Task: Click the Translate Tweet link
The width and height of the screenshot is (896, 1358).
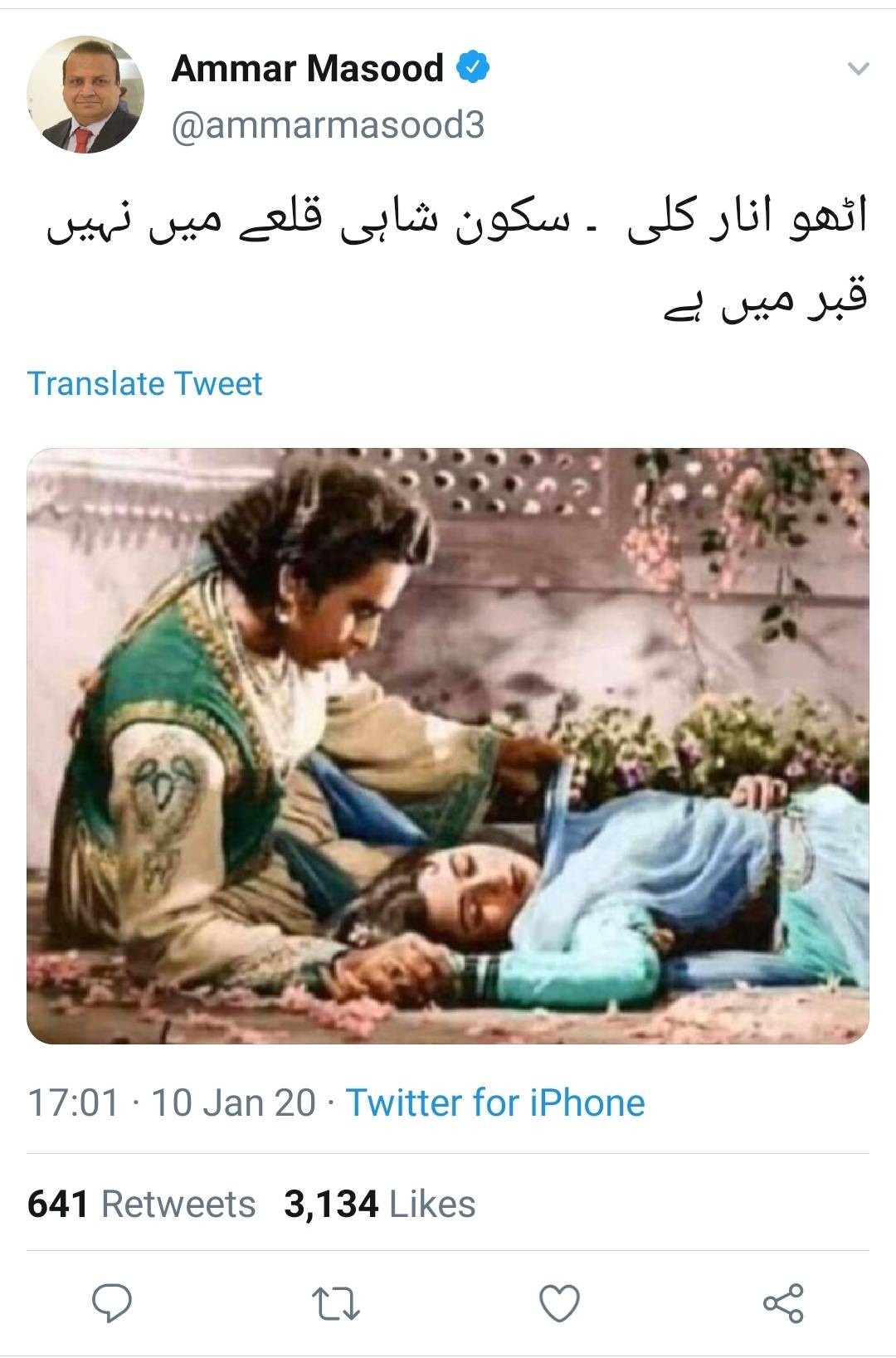Action: (144, 383)
